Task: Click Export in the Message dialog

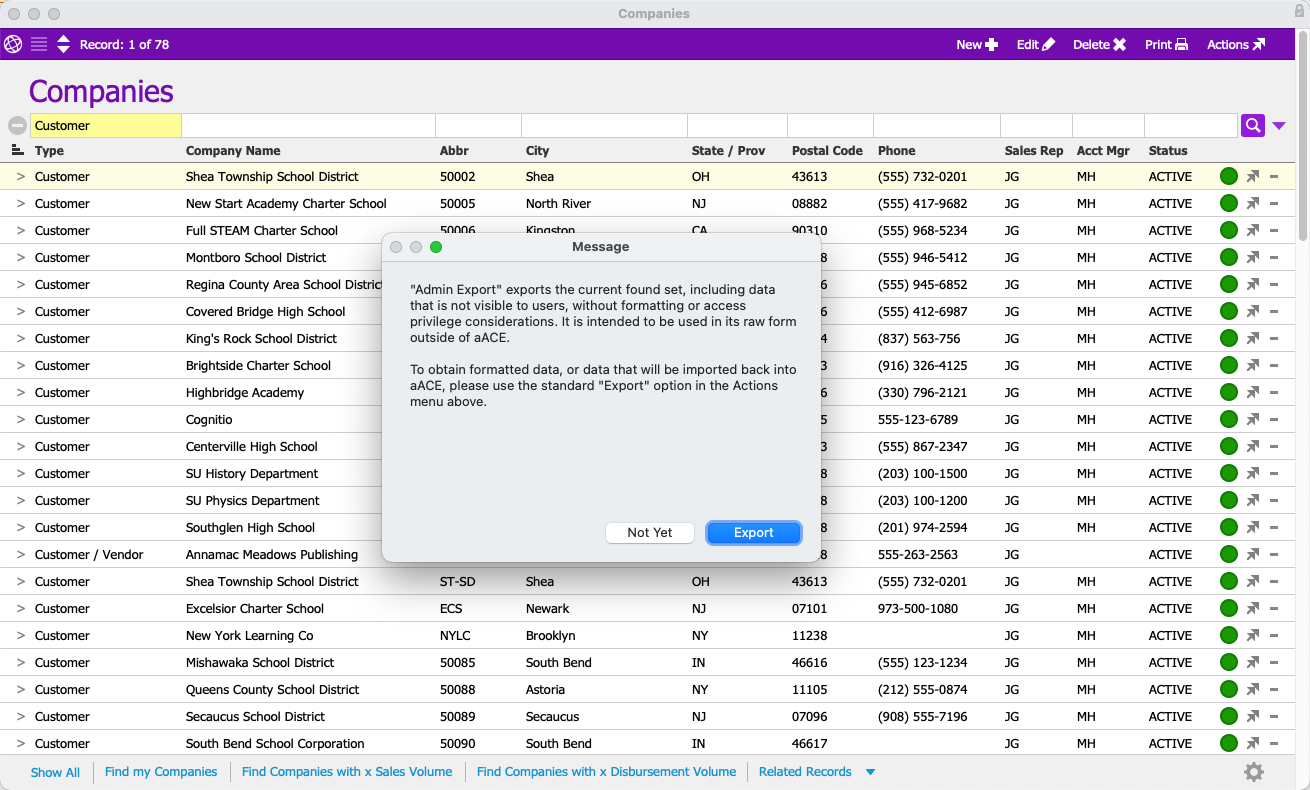Action: click(x=753, y=533)
